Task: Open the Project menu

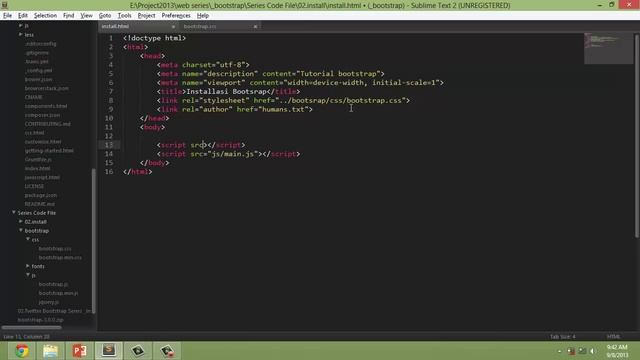Action: tap(146, 16)
